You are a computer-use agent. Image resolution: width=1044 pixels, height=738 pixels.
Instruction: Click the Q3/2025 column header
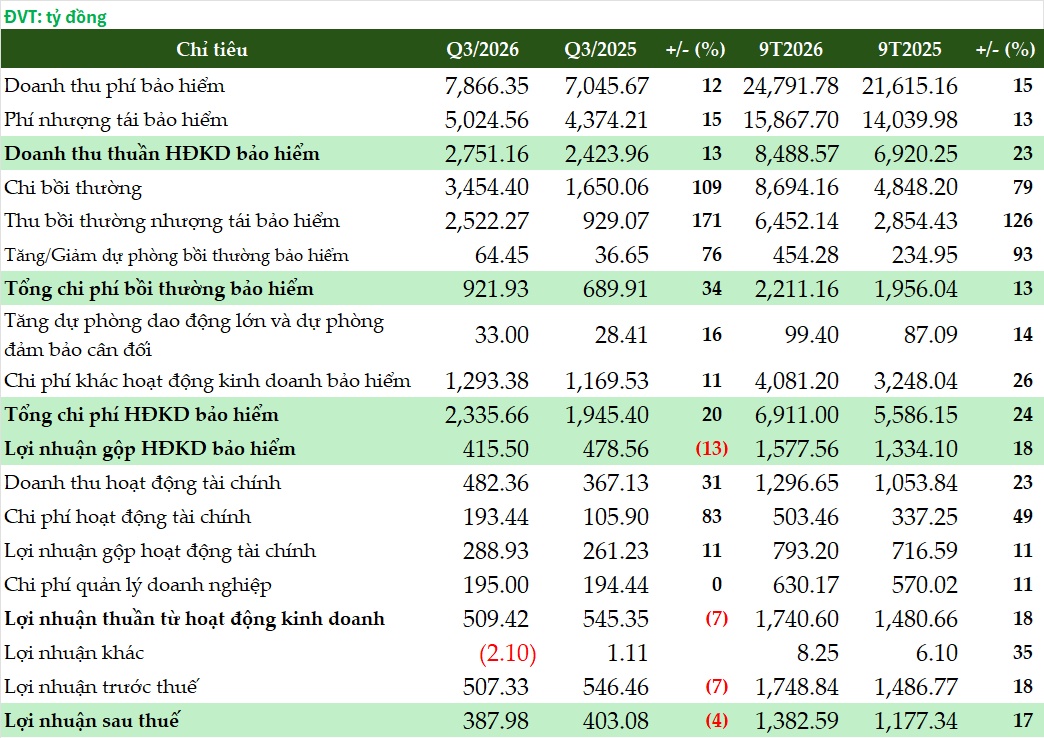pos(601,49)
